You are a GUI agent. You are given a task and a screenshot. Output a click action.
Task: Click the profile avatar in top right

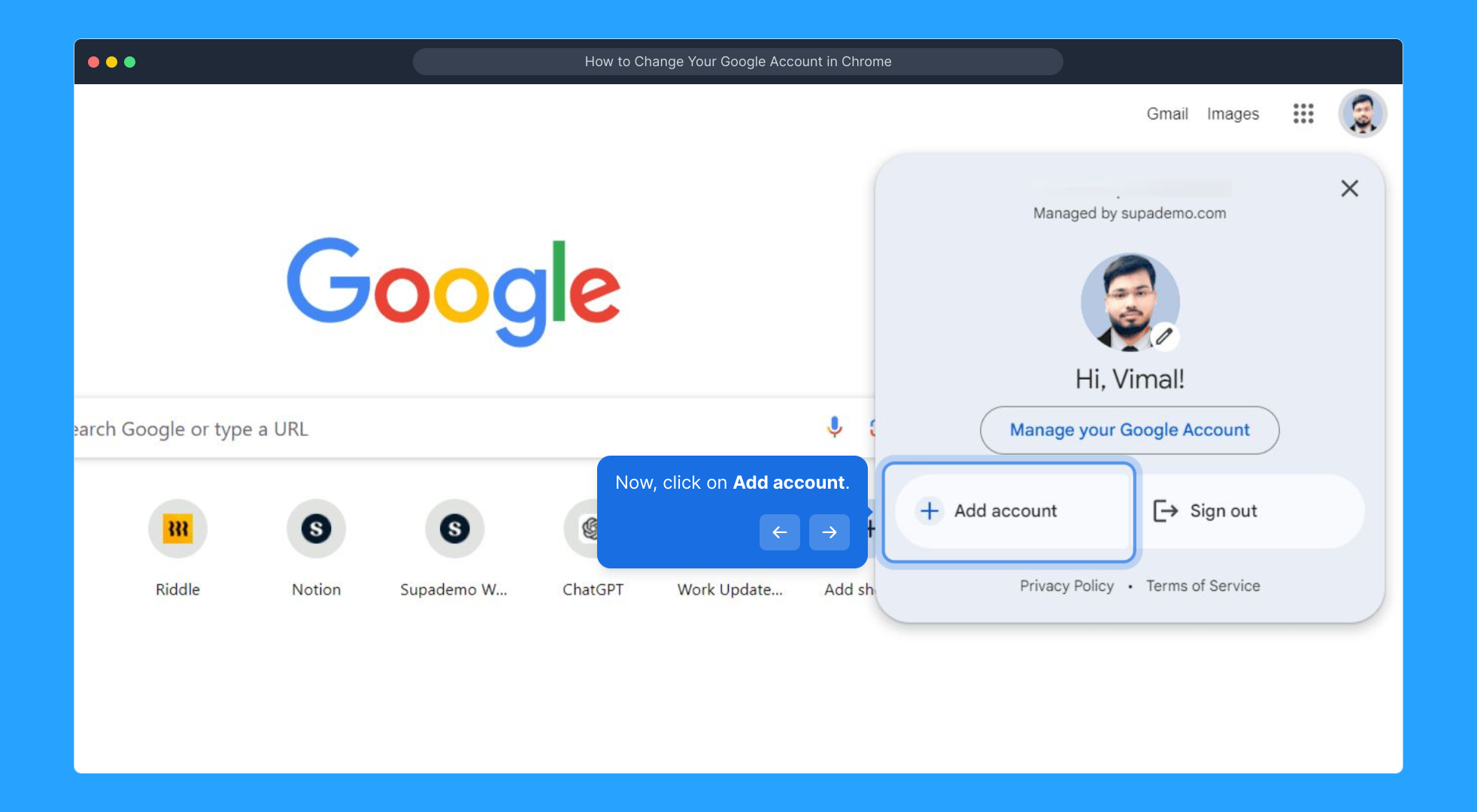pos(1362,114)
